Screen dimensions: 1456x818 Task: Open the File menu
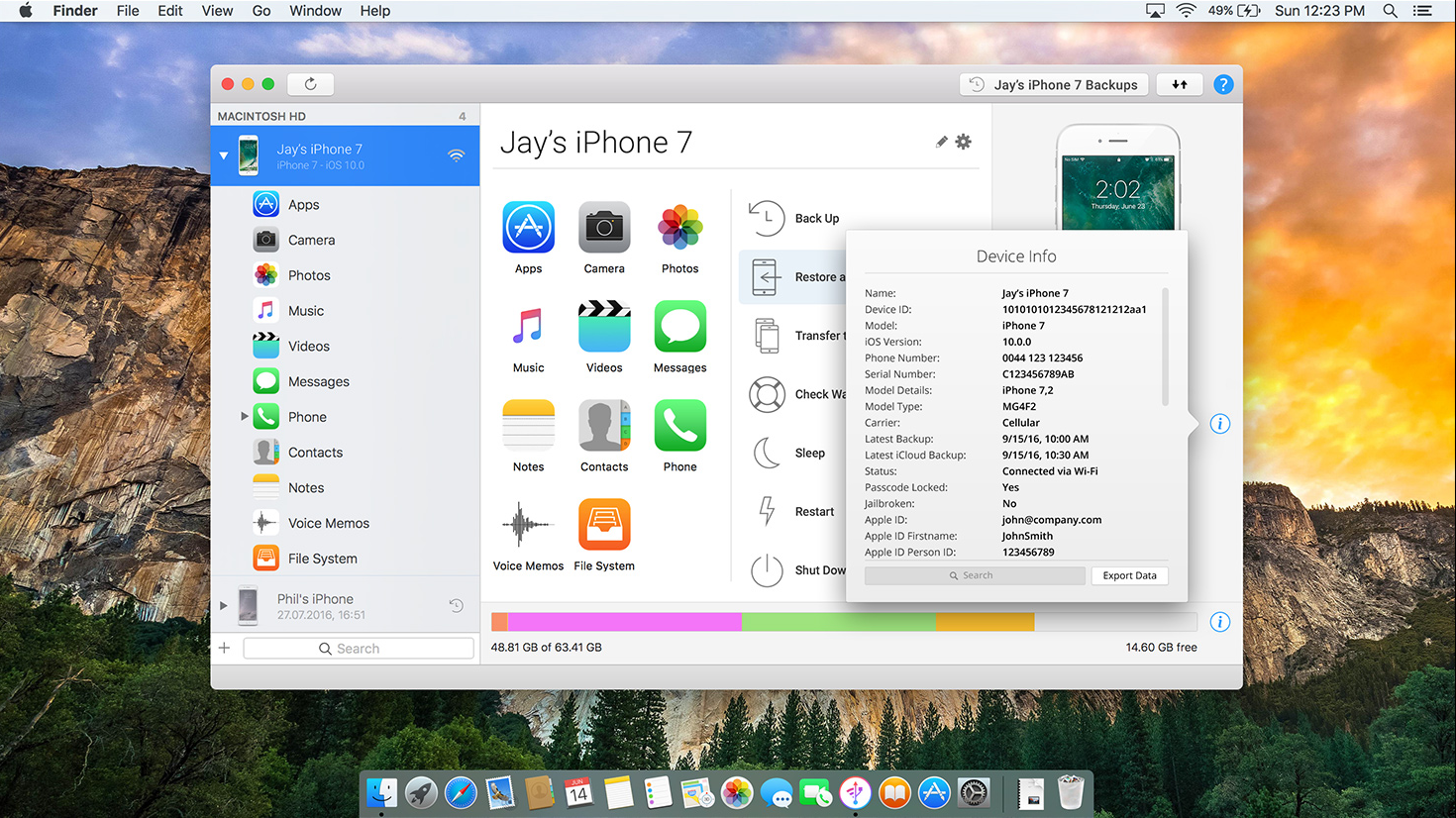pos(128,11)
